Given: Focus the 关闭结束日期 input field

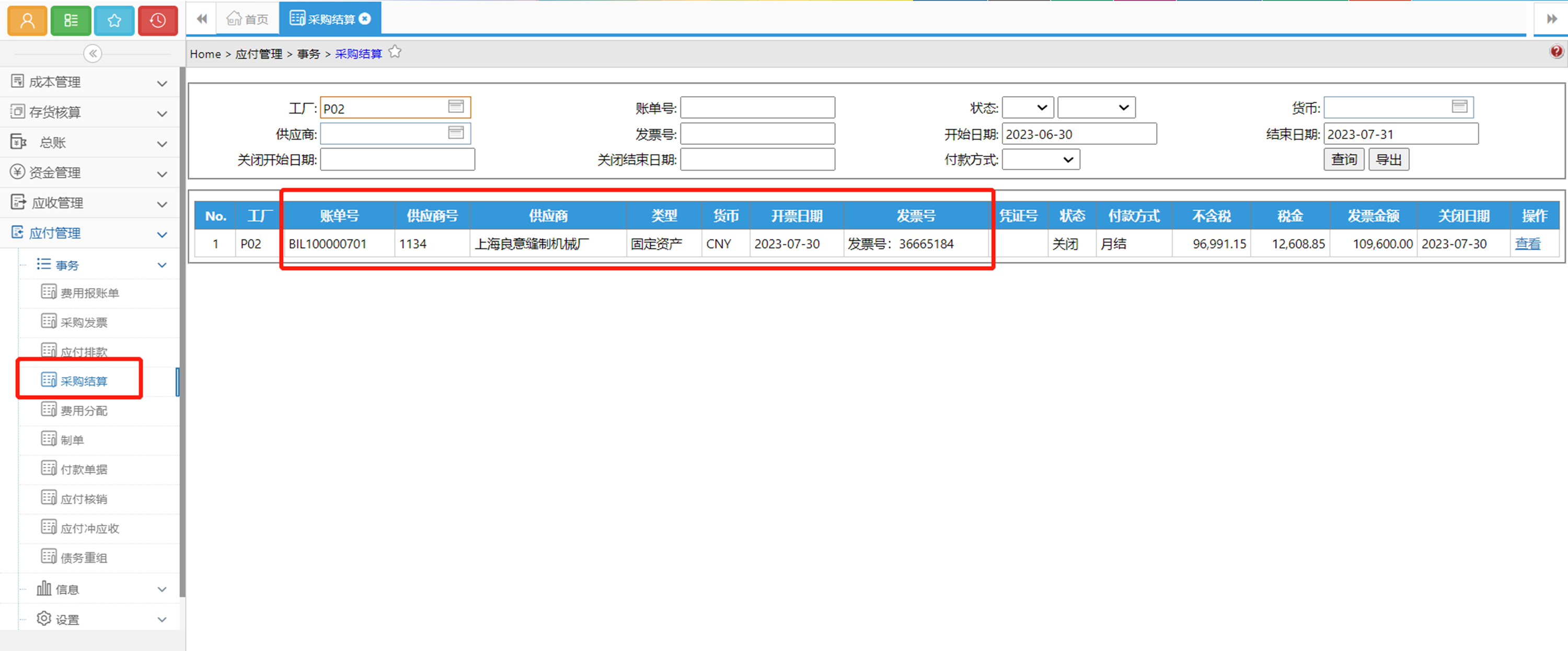Looking at the screenshot, I should click(758, 159).
